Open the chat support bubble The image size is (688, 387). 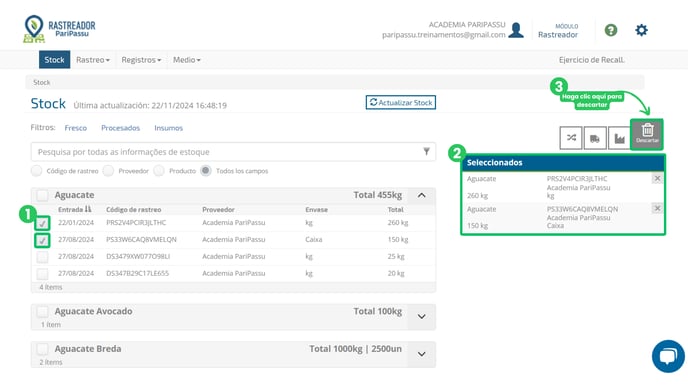point(668,356)
